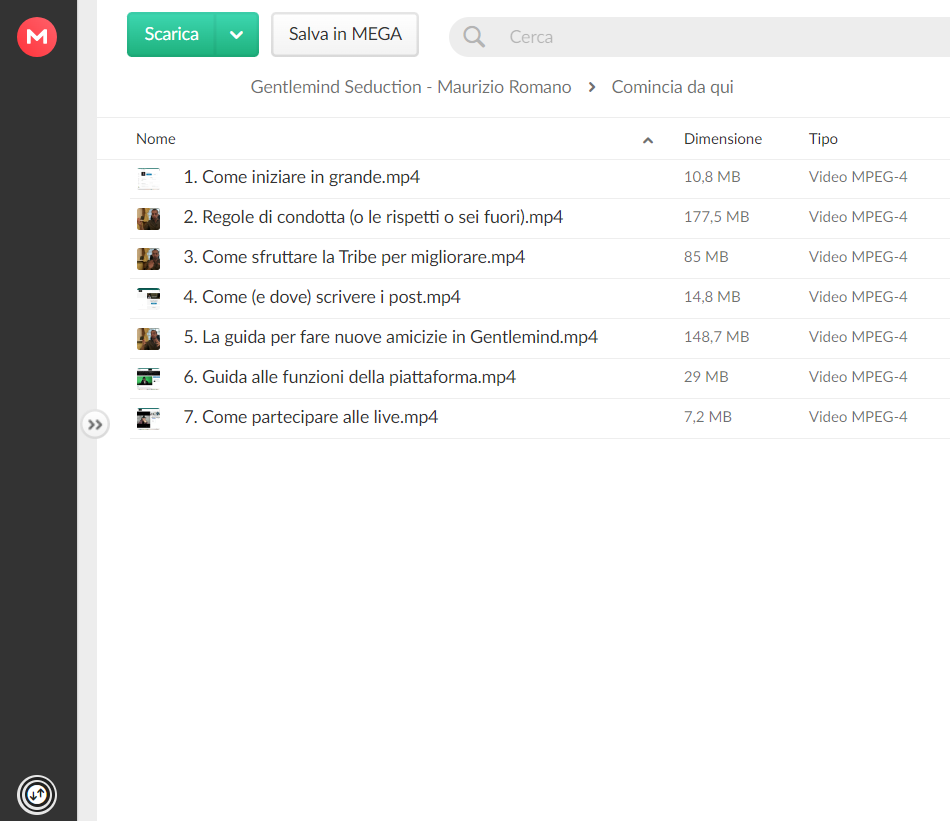Select thumbnail of Guida alle funzioni video

click(x=148, y=378)
